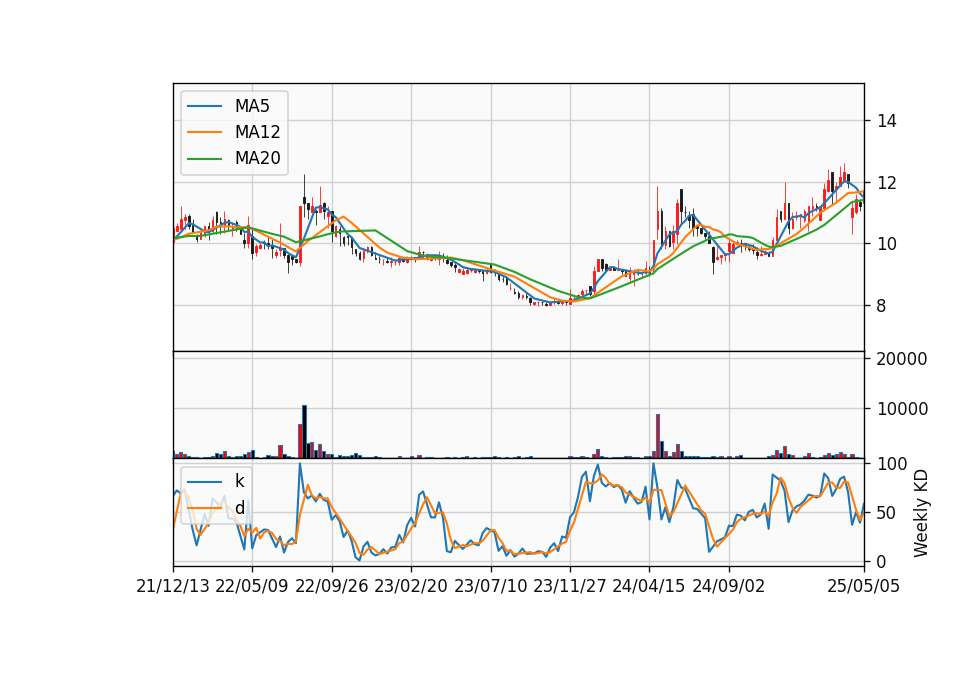Click the volume axis value 10000

(902, 409)
